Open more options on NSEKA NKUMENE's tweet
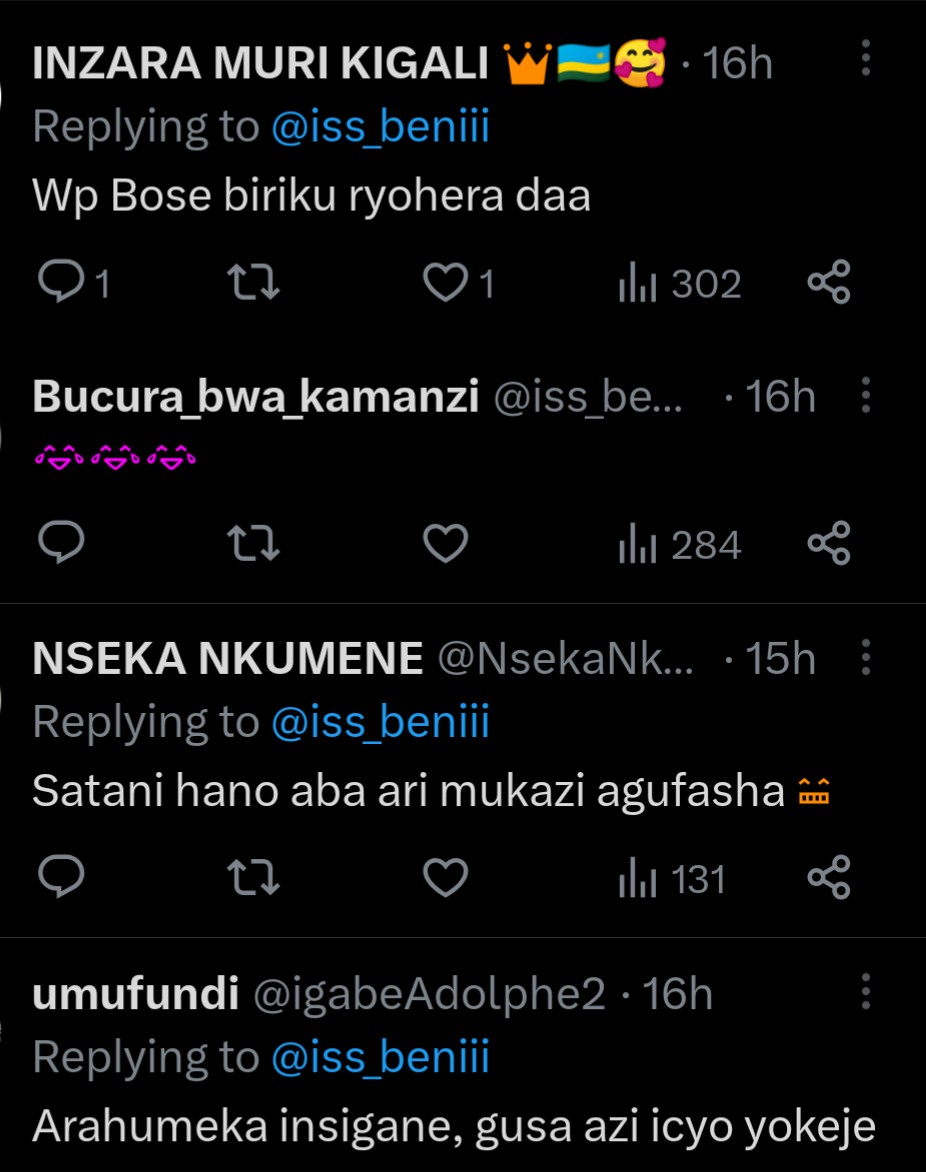Screen dimensions: 926x1172 [x=866, y=659]
